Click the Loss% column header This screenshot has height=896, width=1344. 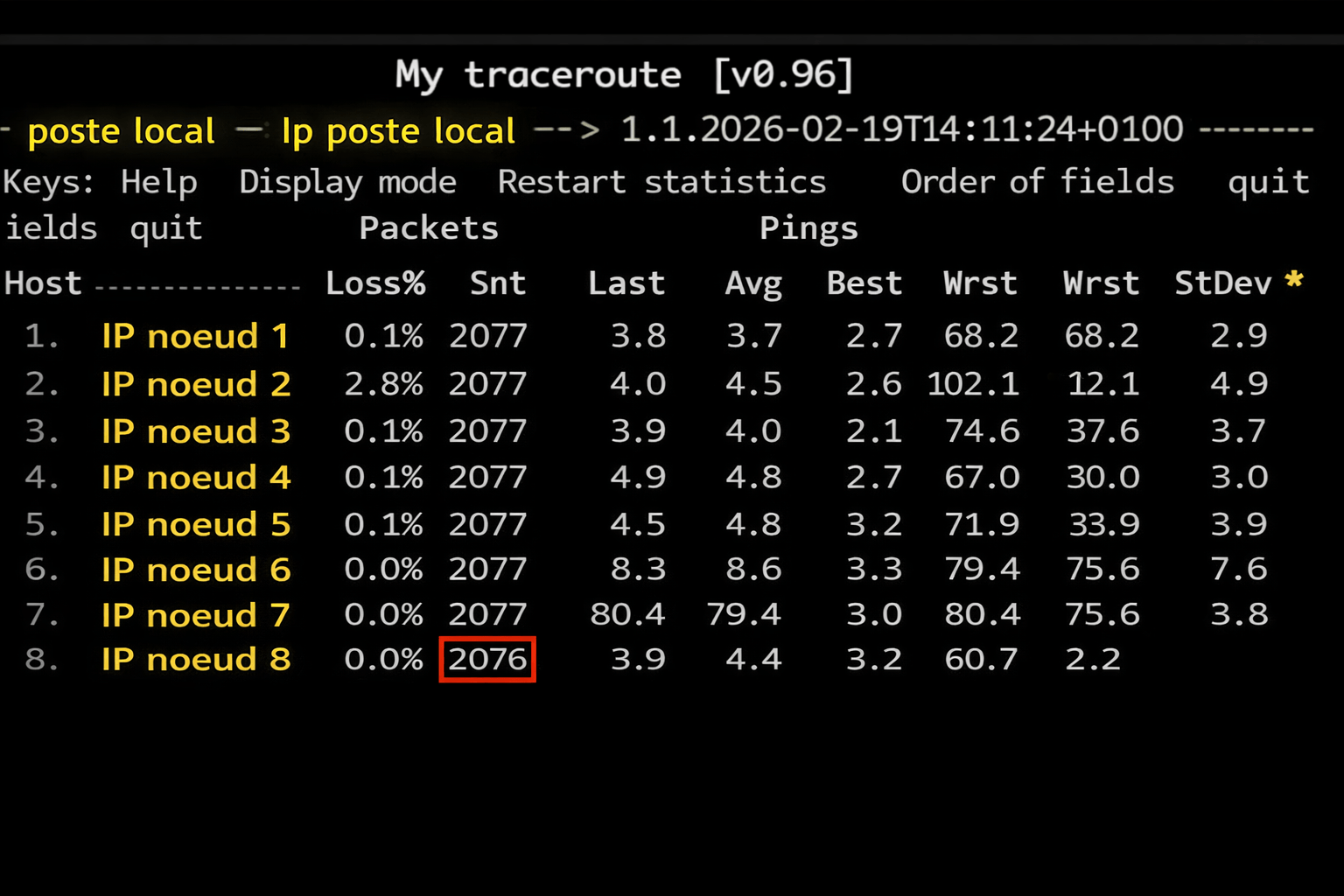pos(375,283)
